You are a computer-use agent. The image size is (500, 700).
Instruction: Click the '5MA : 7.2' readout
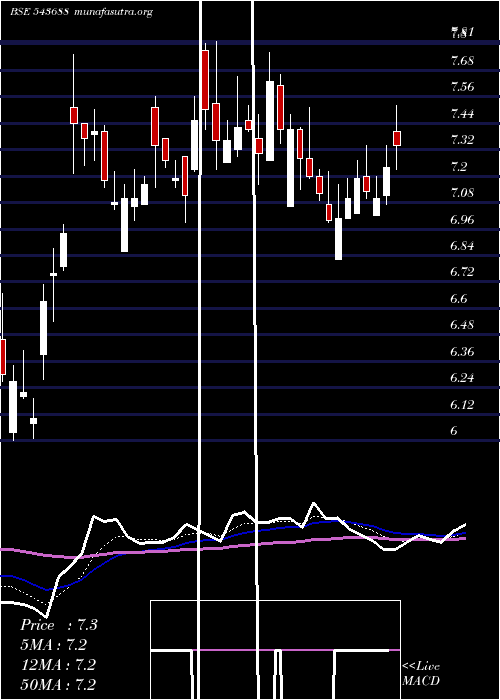(54, 645)
